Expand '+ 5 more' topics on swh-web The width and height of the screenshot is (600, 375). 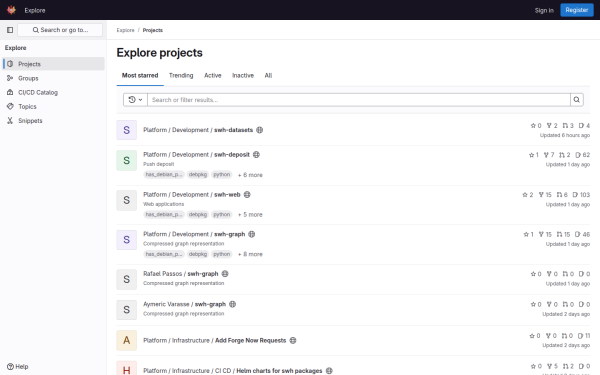click(x=250, y=215)
